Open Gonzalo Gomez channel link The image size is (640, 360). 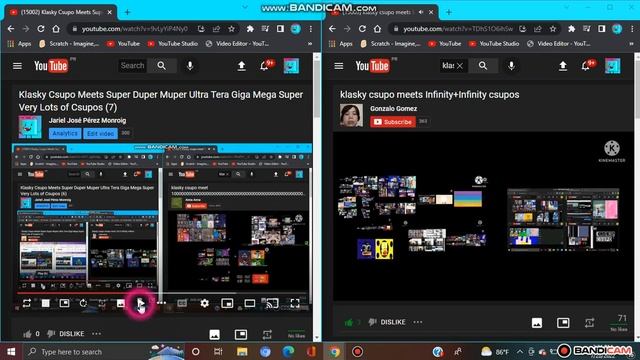click(393, 109)
